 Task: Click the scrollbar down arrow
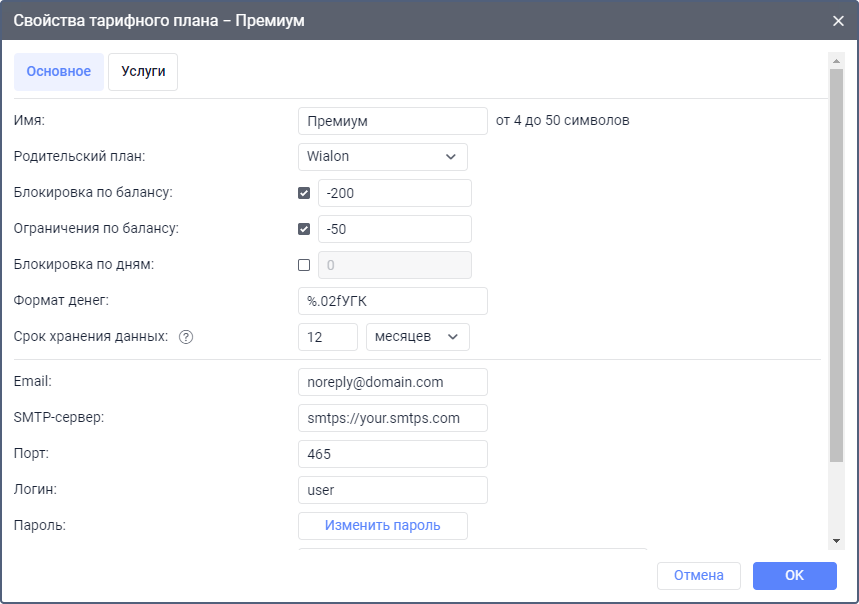pos(837,541)
